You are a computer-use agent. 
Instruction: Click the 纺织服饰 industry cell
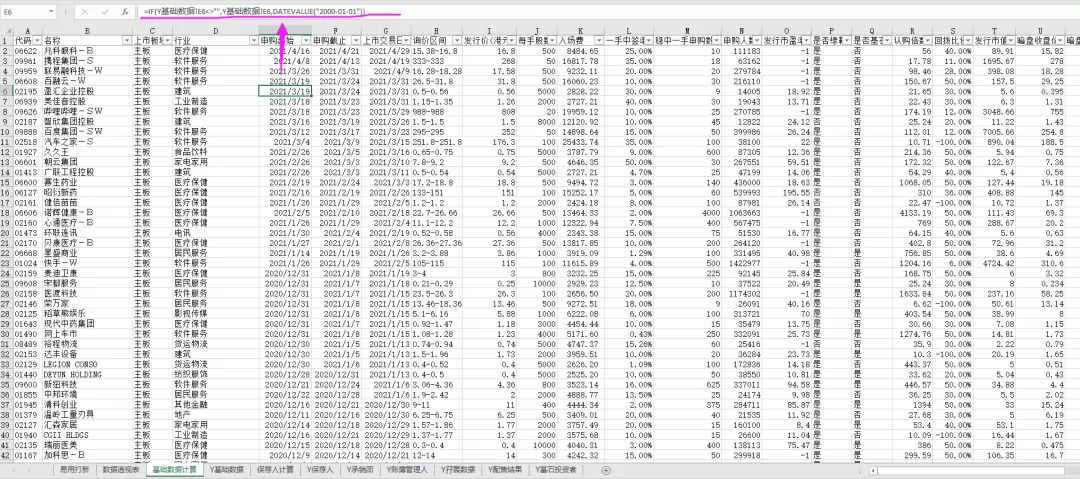point(215,374)
